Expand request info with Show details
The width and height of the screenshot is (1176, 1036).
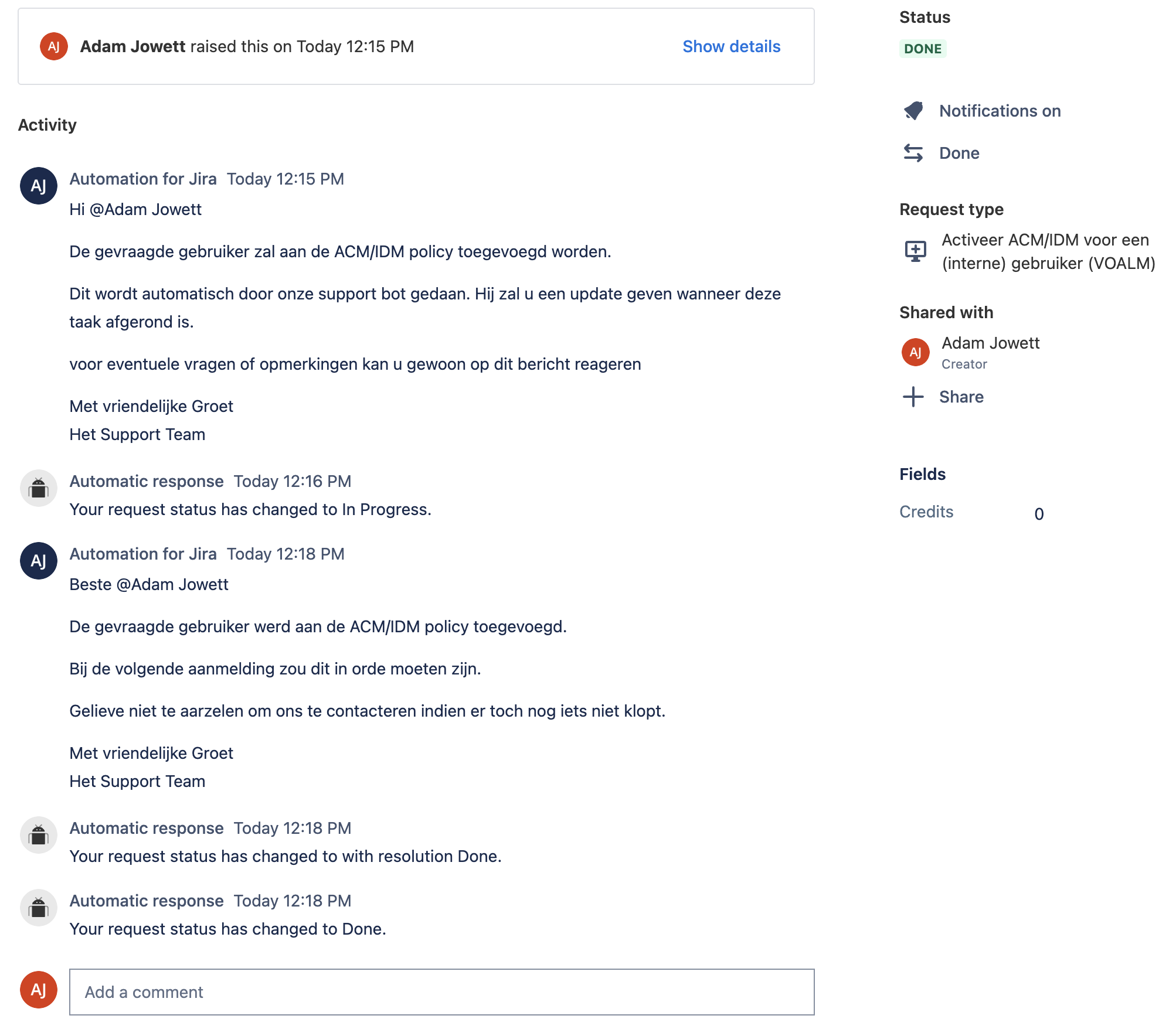point(731,46)
